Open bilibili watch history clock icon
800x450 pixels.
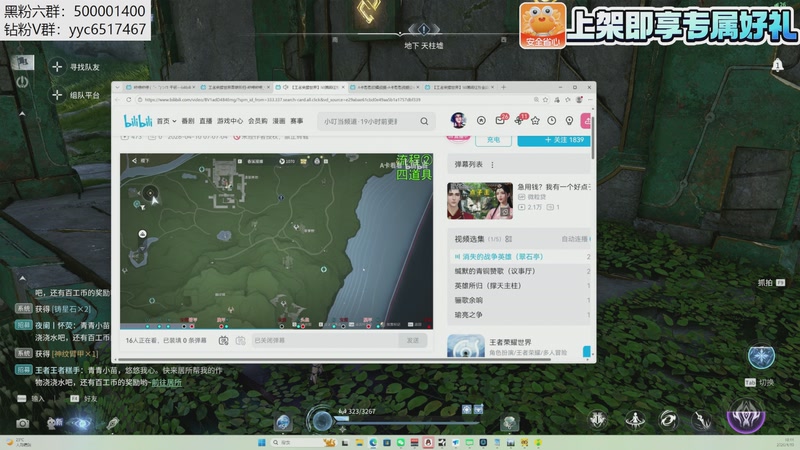(x=552, y=121)
